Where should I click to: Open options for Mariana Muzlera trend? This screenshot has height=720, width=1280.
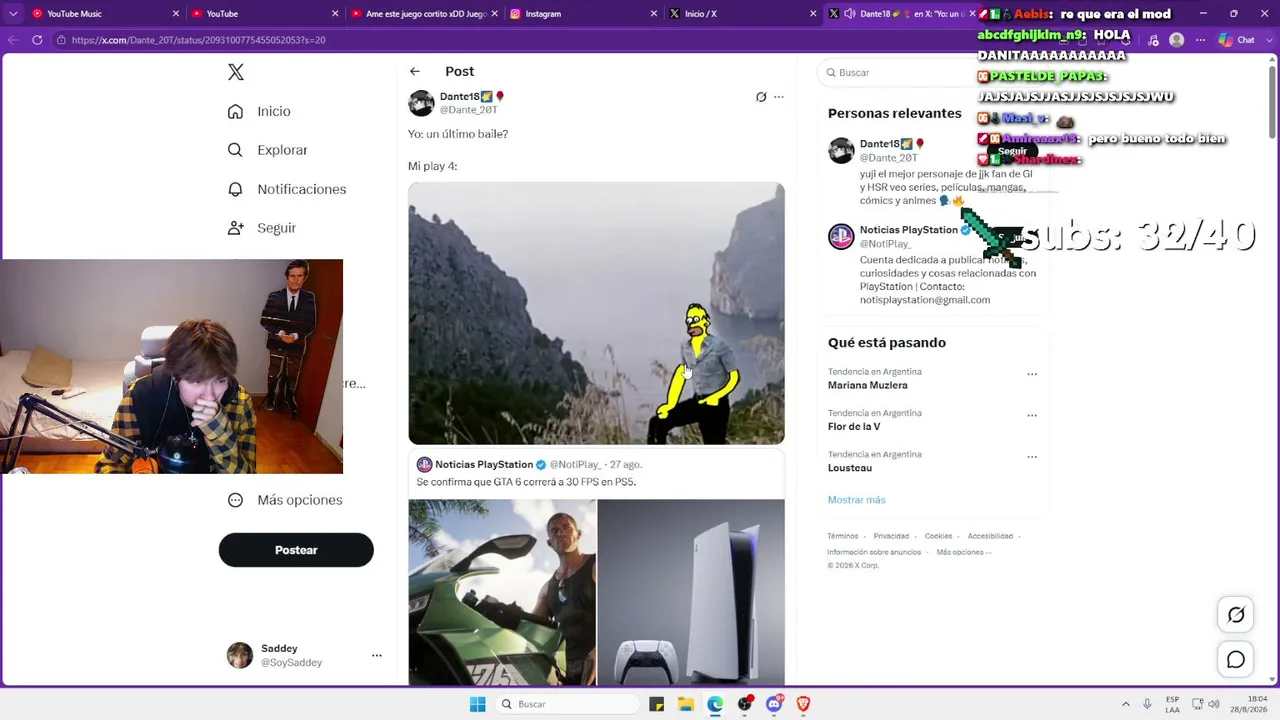point(1032,374)
